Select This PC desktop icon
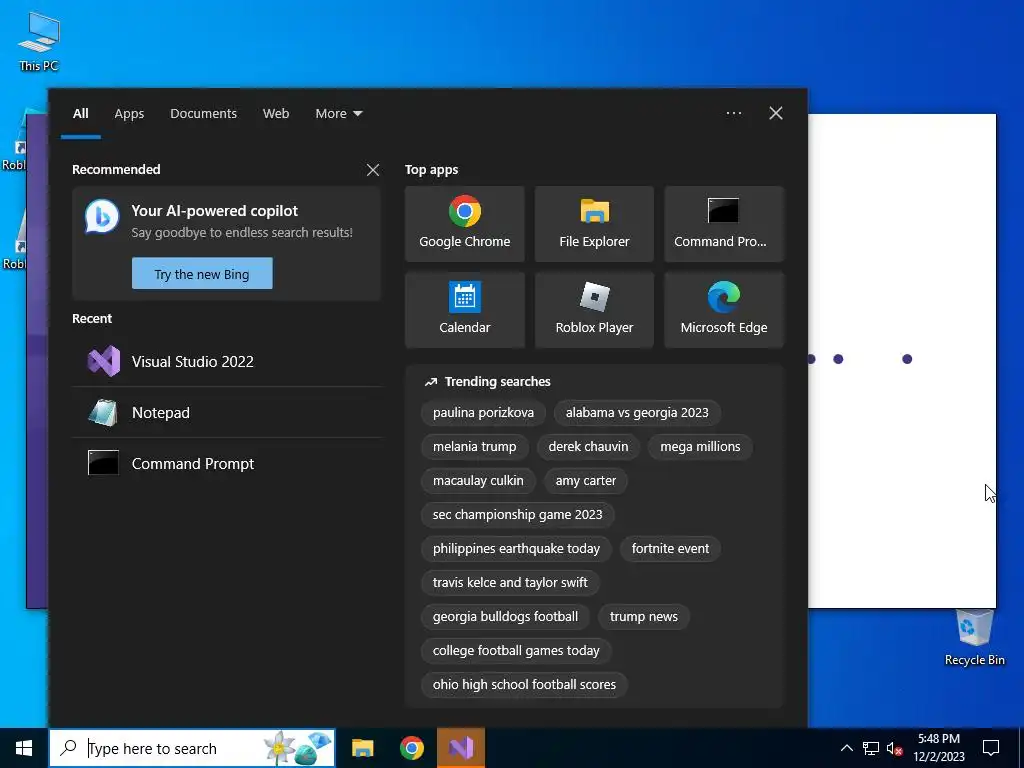This screenshot has width=1024, height=768. [39, 42]
